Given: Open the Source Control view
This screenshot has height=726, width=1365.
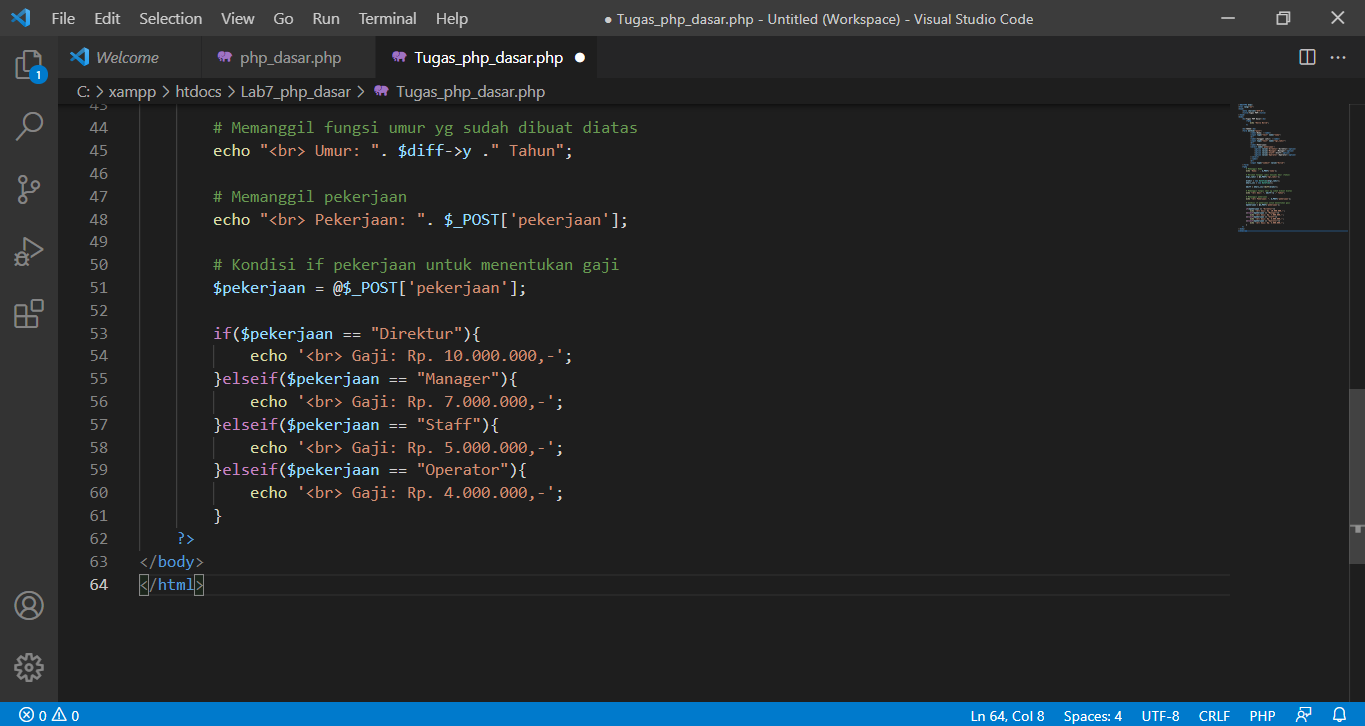Looking at the screenshot, I should [x=28, y=189].
